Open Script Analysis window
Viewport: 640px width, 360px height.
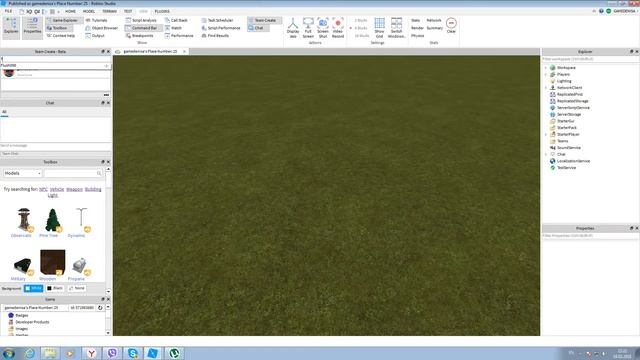tap(141, 20)
